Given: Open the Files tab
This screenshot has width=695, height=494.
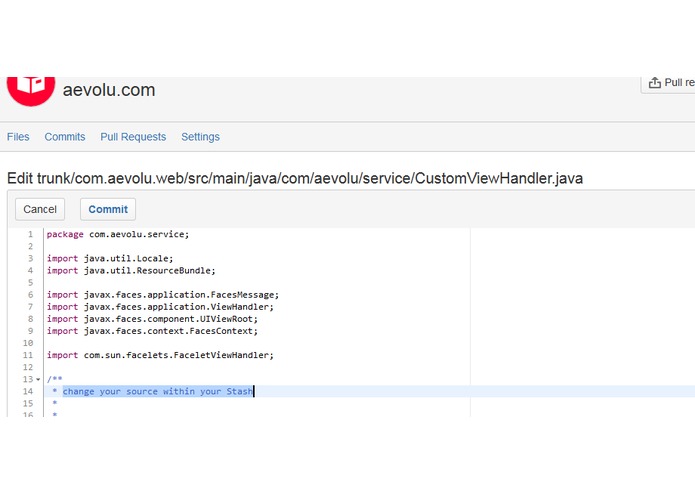Looking at the screenshot, I should coord(18,137).
